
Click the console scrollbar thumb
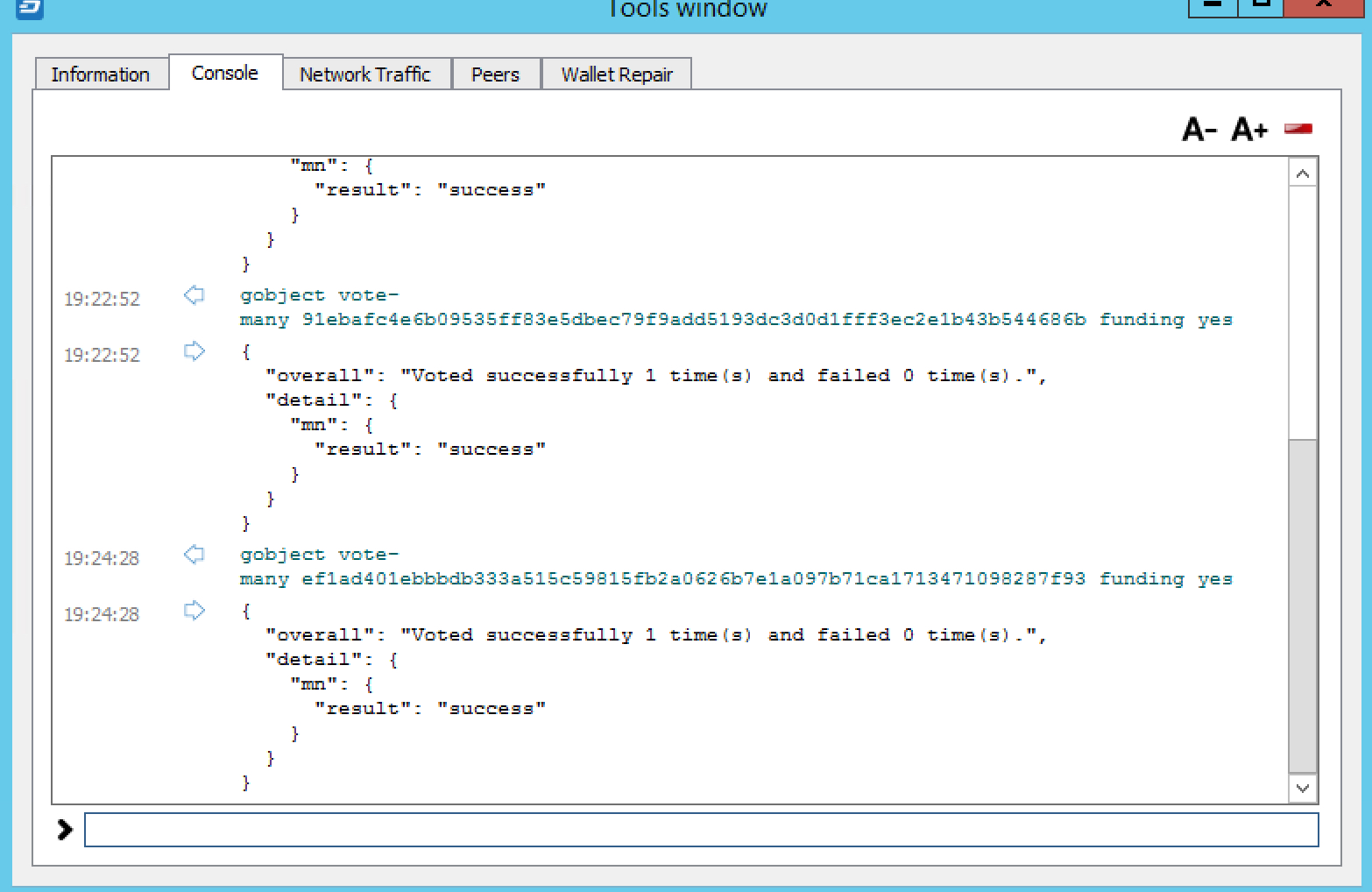1303,605
